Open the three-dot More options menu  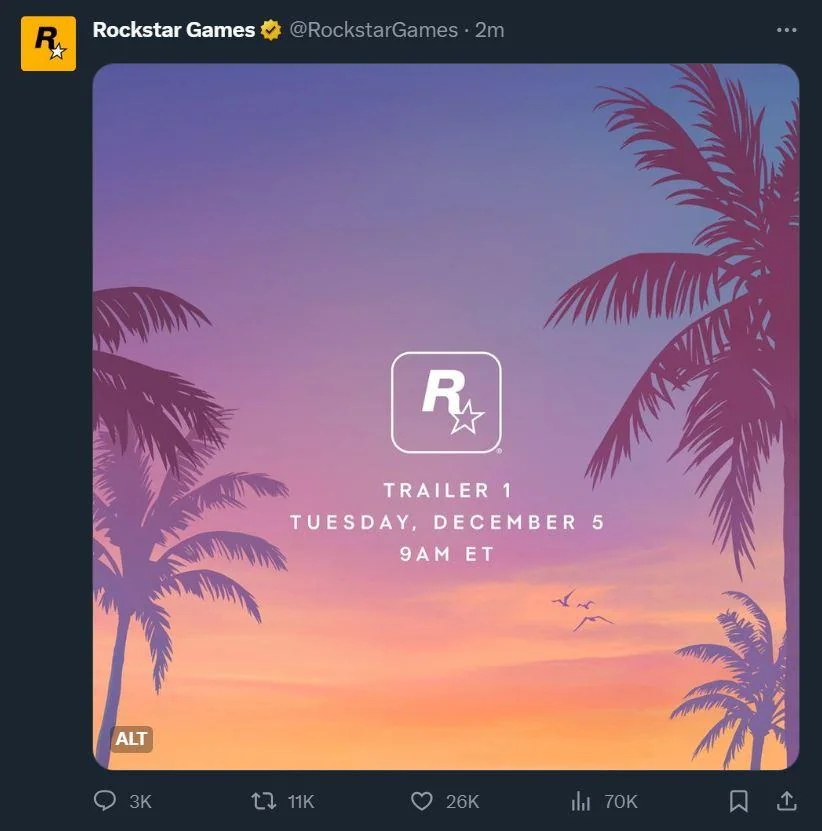[787, 30]
